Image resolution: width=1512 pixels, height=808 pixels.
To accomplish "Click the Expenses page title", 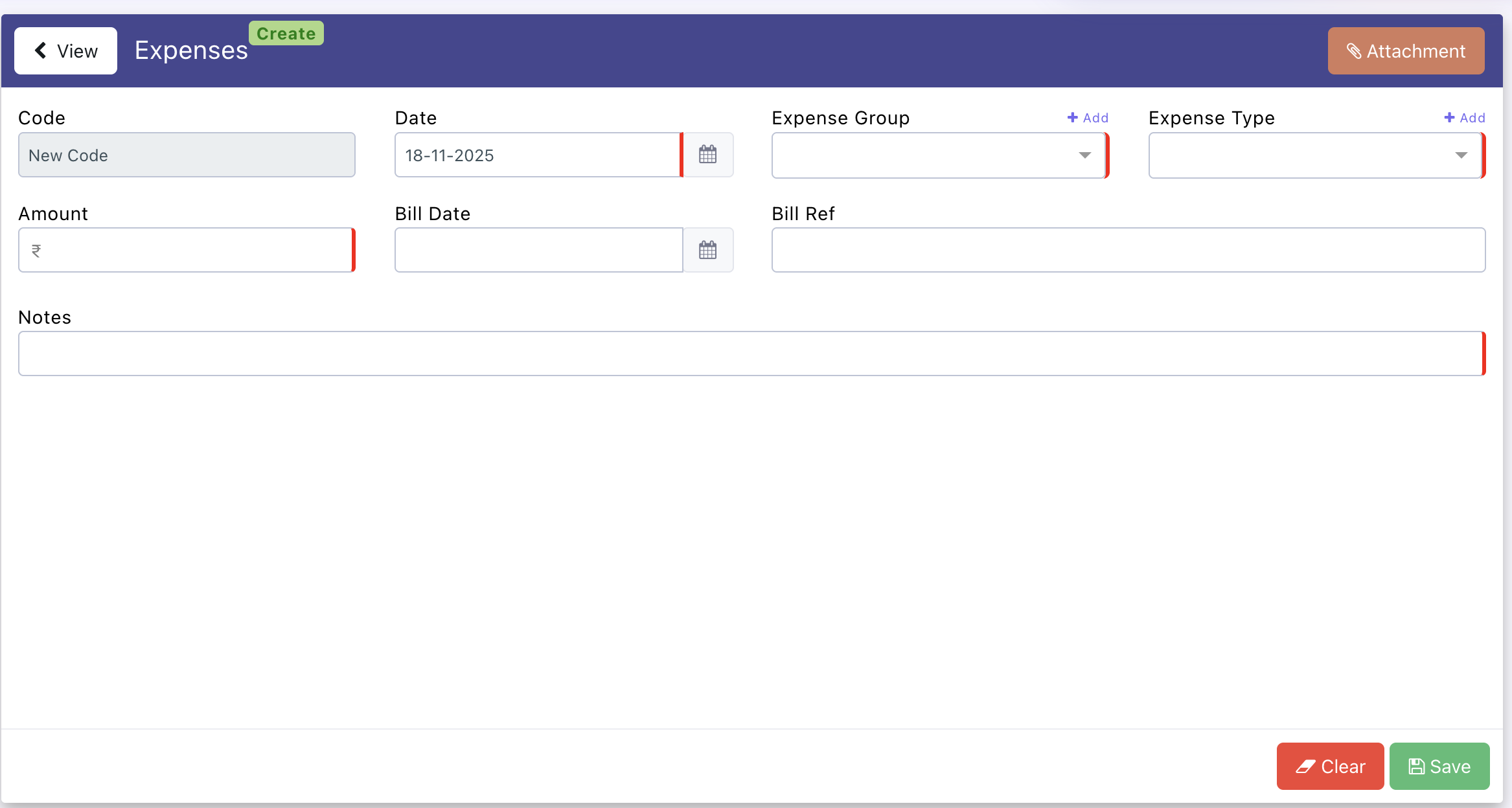I will tap(191, 50).
